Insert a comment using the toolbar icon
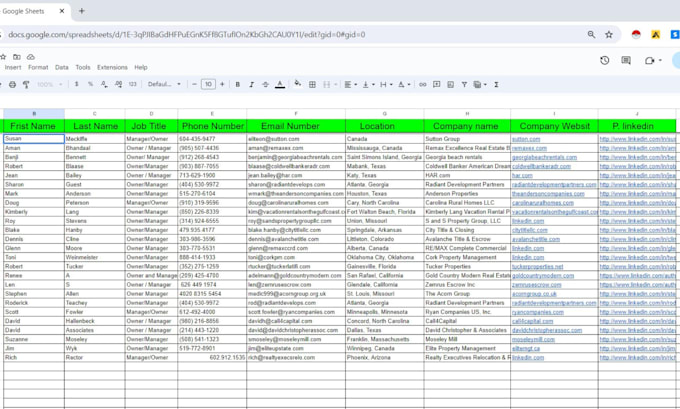680x409 pixels. coord(436,84)
